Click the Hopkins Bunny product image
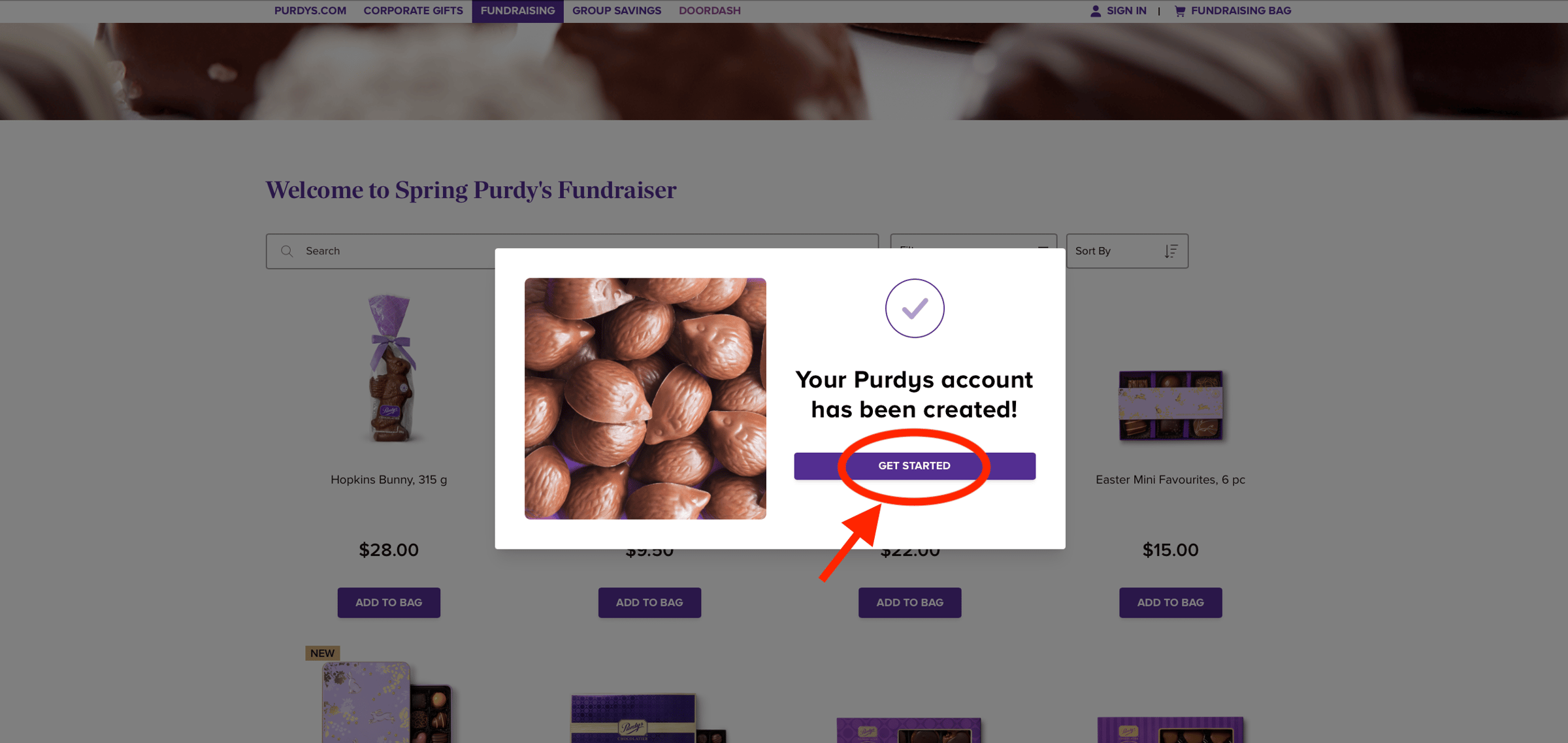This screenshot has height=743, width=1568. [x=390, y=369]
